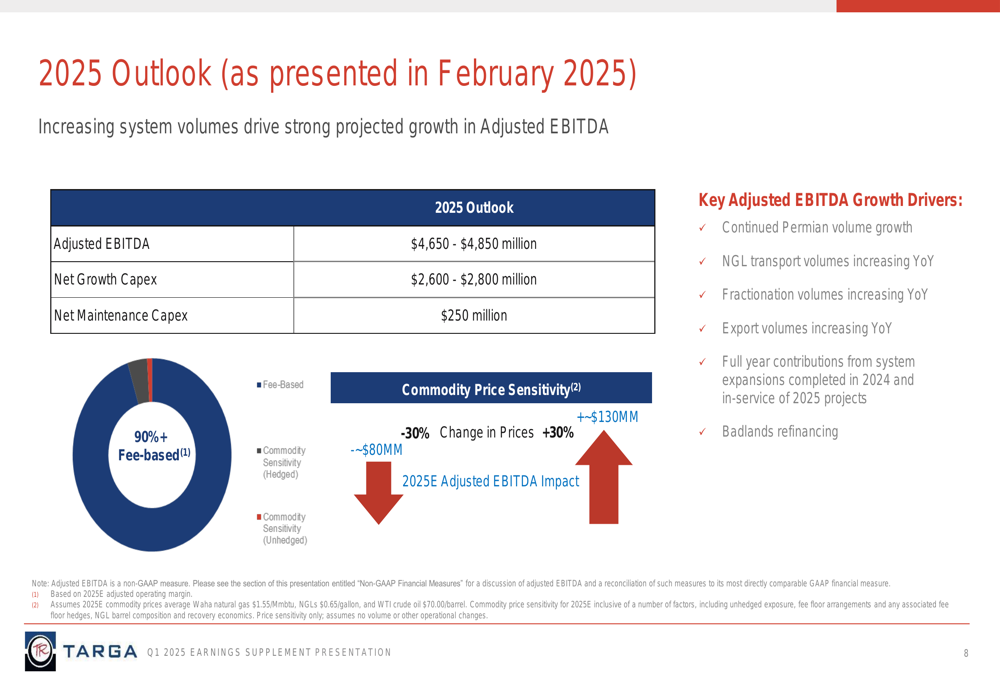This screenshot has width=1000, height=685.
Task: Click '2025E Adjusted EBITDA Impact' text
Action: pyautogui.click(x=490, y=481)
